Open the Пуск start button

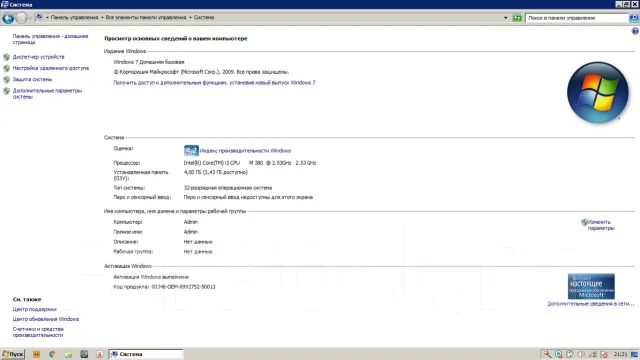click(13, 354)
